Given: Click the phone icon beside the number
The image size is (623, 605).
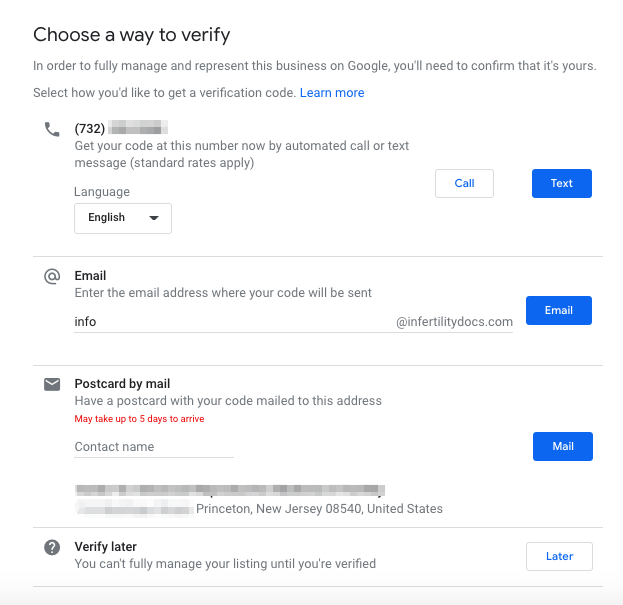Looking at the screenshot, I should click(52, 129).
